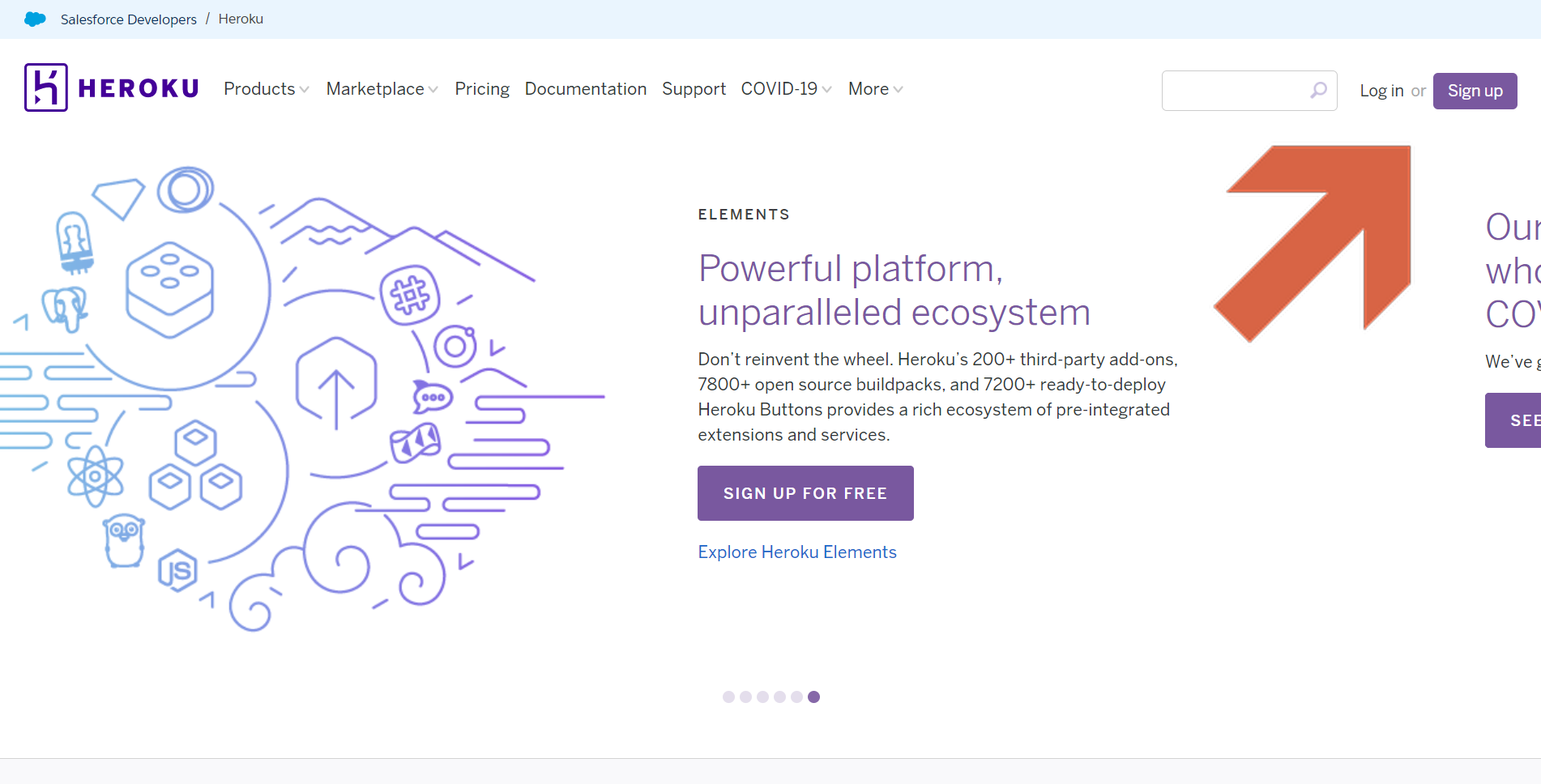The image size is (1541, 784).
Task: Click the Ruby gem icon
Action: tap(119, 199)
